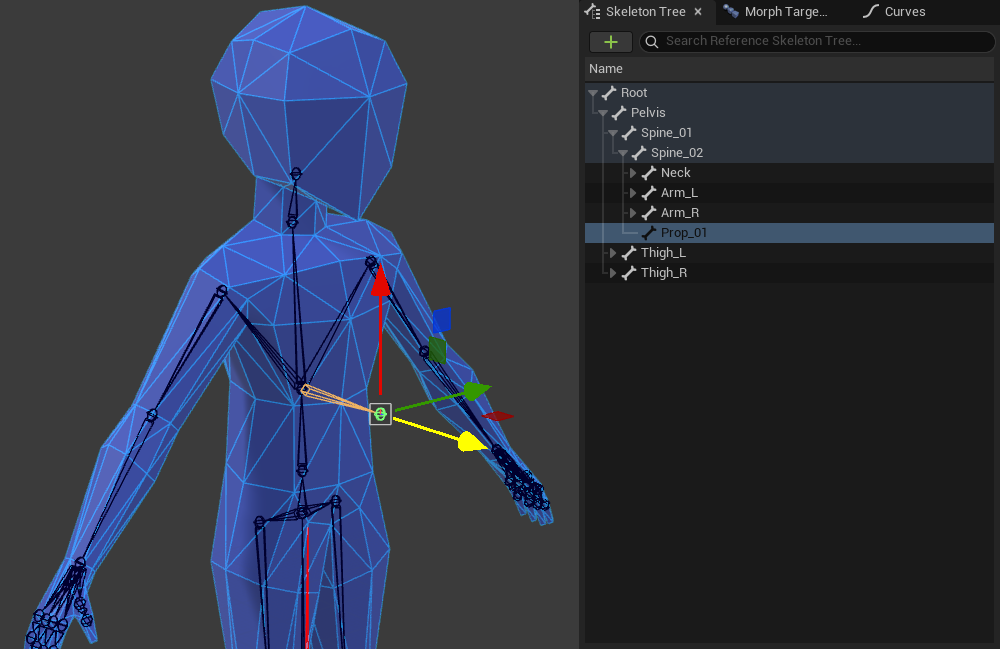The image size is (1000, 649).
Task: Open the Morph Target tab
Action: [785, 12]
